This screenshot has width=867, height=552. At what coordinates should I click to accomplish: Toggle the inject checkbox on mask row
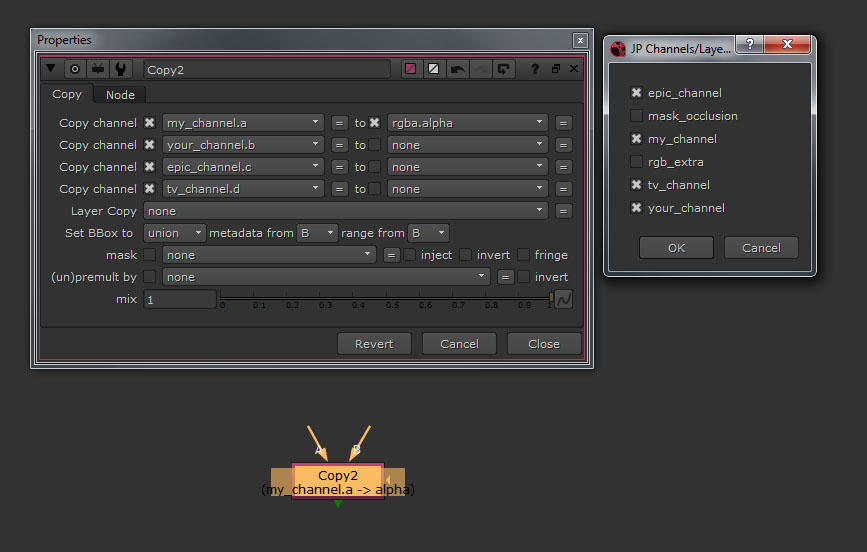coord(410,255)
